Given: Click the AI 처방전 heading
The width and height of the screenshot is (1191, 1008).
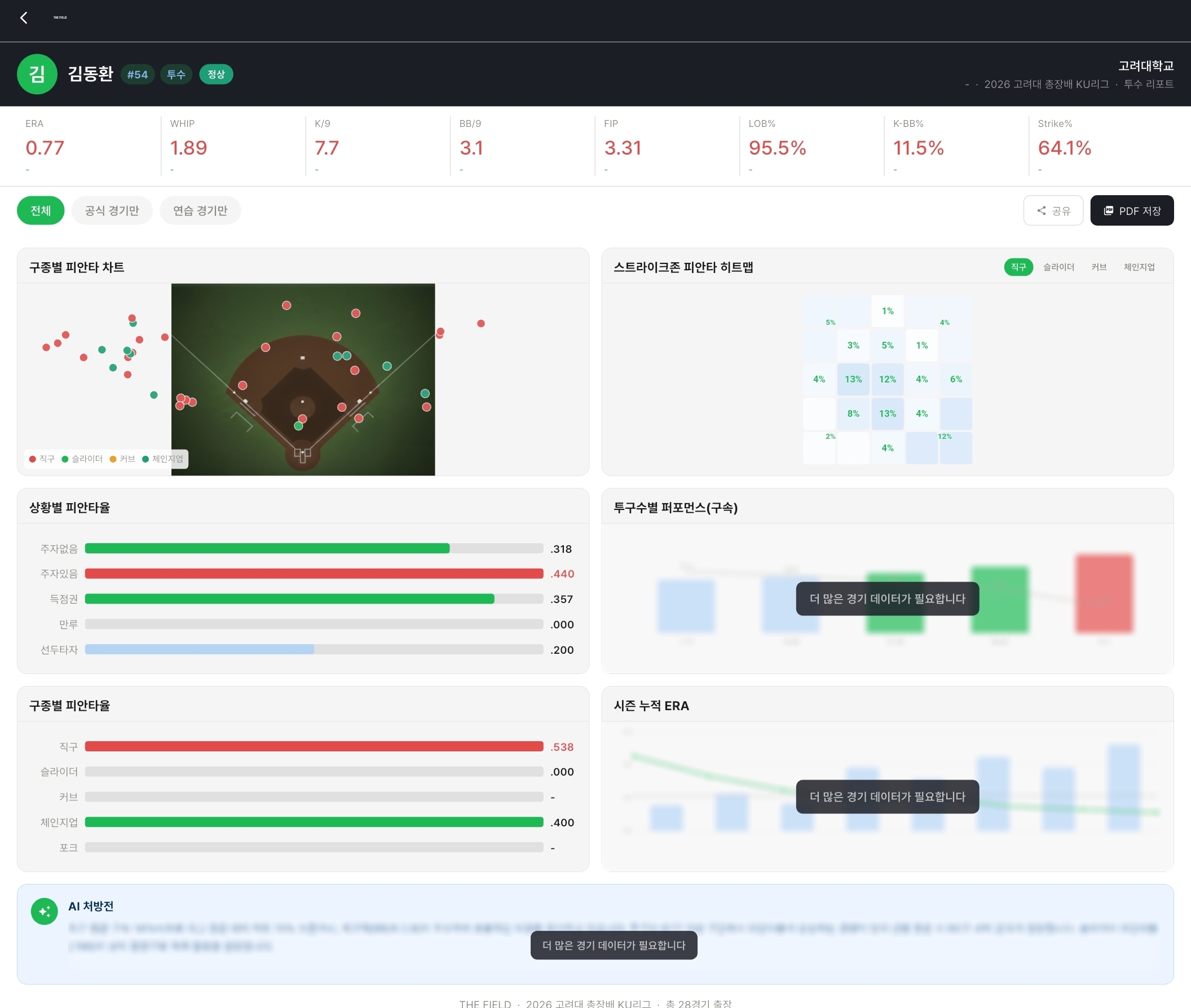Looking at the screenshot, I should coord(91,906).
